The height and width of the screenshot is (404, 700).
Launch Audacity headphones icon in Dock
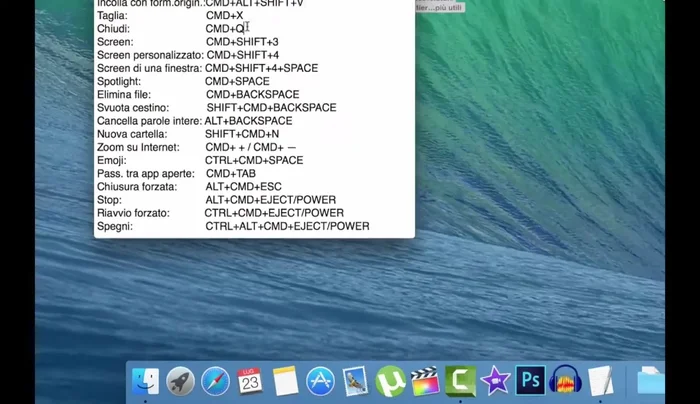point(565,380)
